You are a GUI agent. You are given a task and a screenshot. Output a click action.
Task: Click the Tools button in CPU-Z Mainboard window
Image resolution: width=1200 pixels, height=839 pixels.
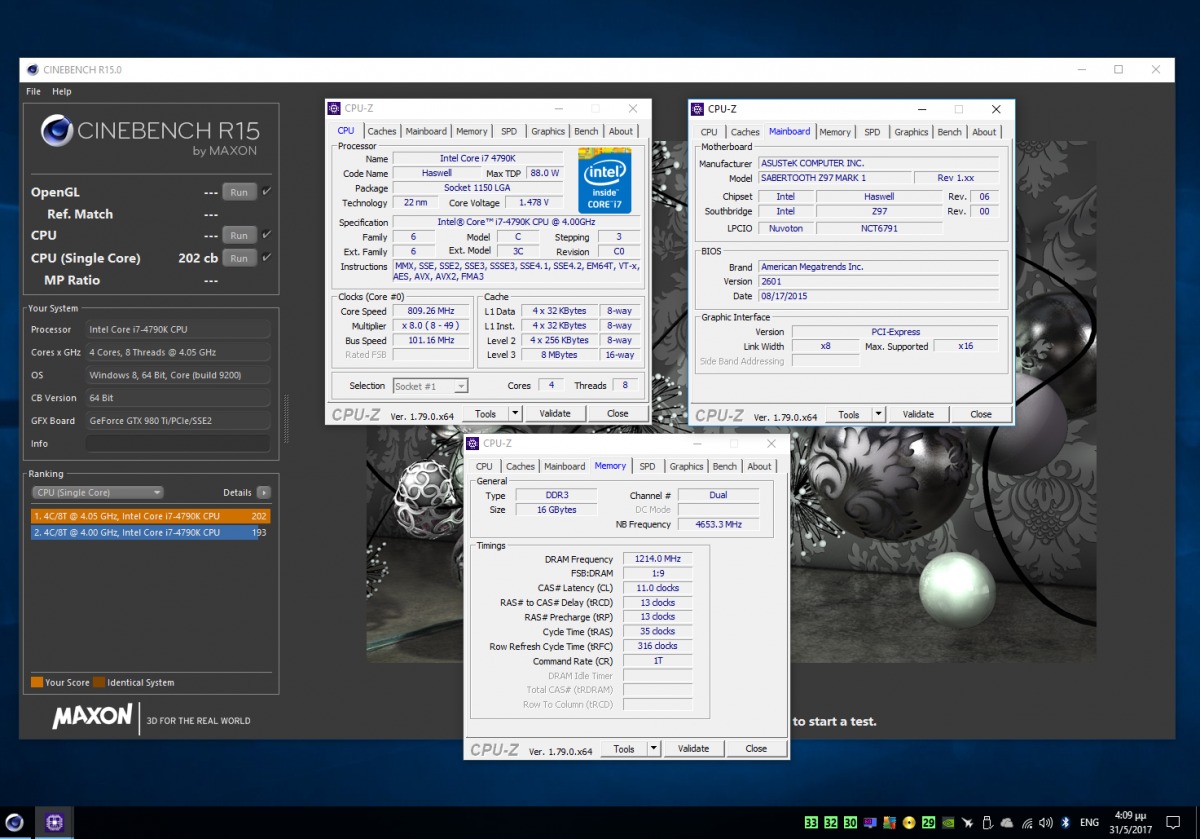click(x=848, y=414)
